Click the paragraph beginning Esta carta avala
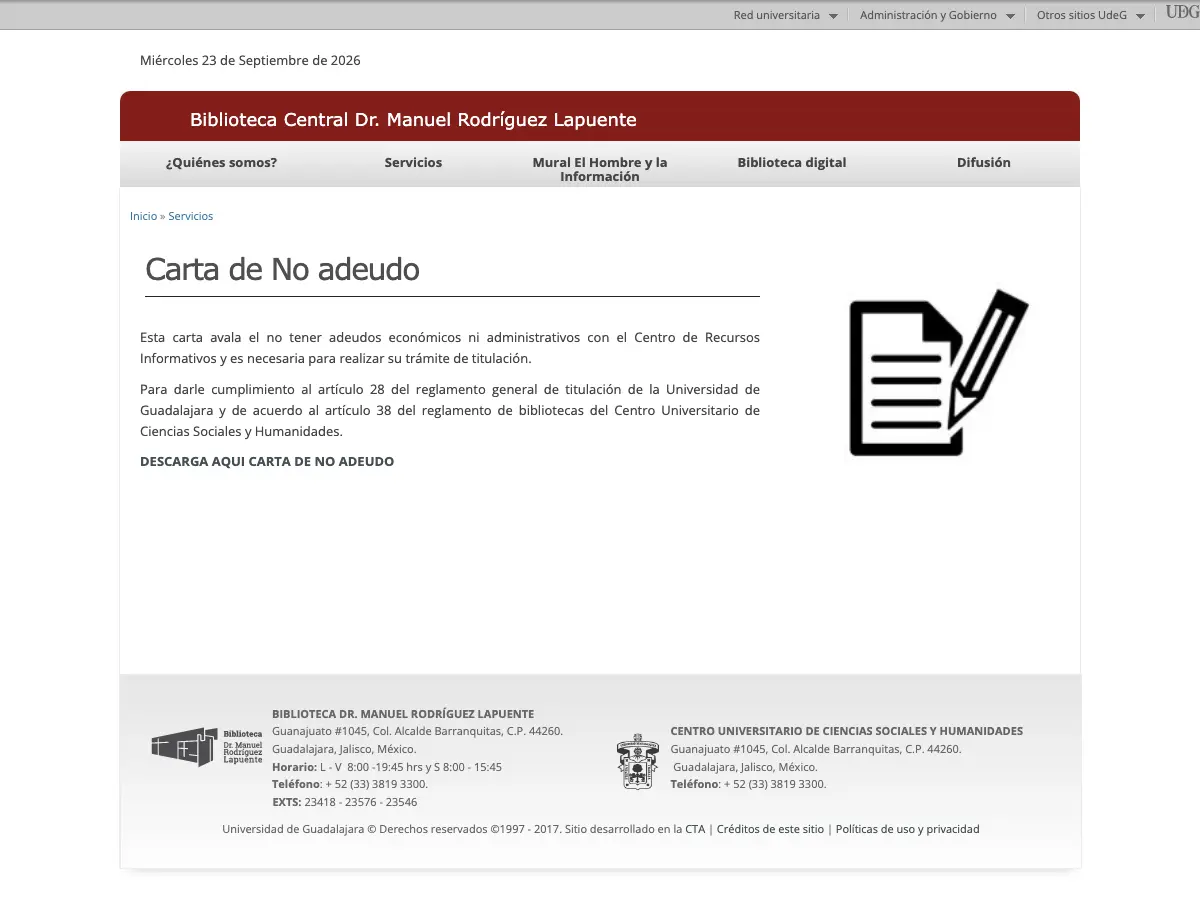 click(x=450, y=348)
